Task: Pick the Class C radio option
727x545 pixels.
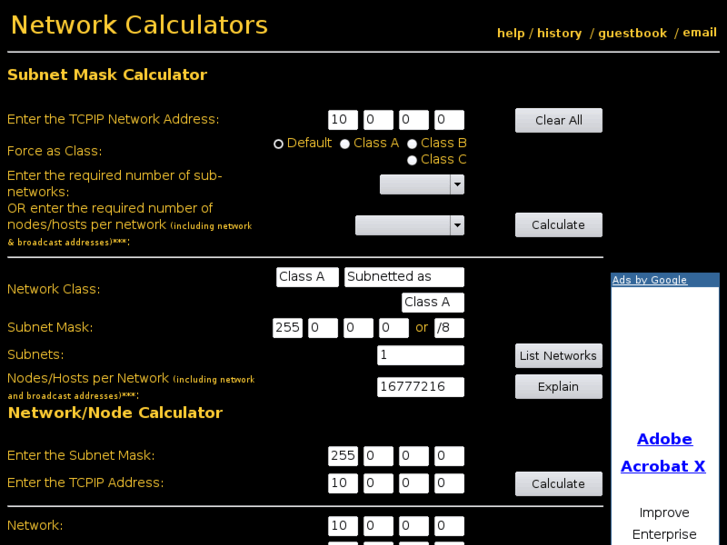Action: click(x=412, y=160)
